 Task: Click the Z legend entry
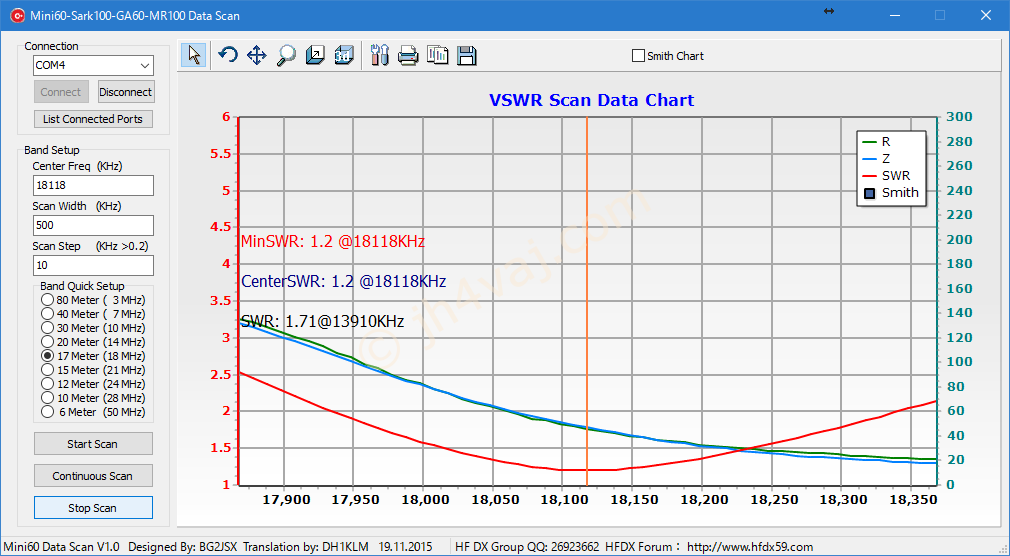point(877,158)
